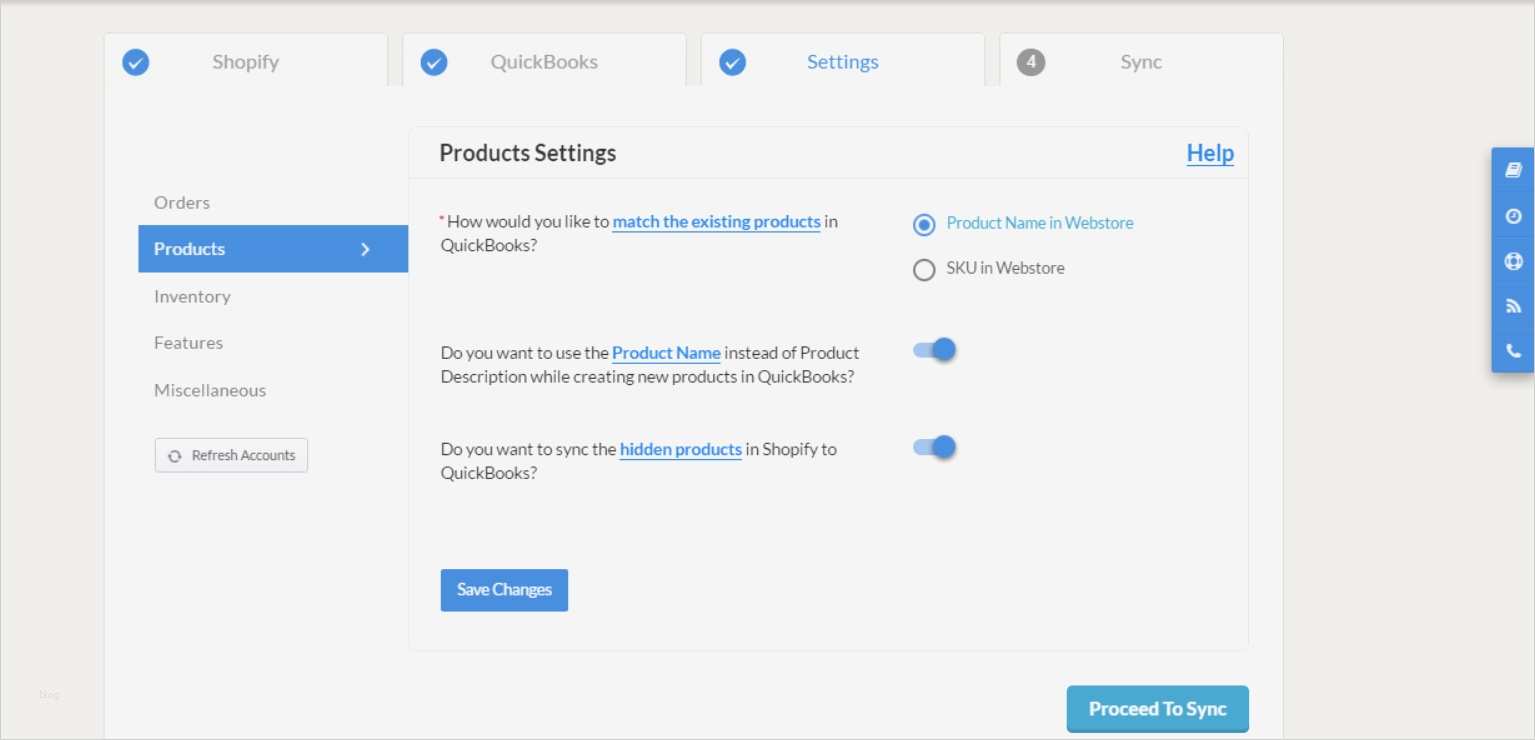Open the Inventory settings section
Screen dimensions: 1535x740
(192, 296)
